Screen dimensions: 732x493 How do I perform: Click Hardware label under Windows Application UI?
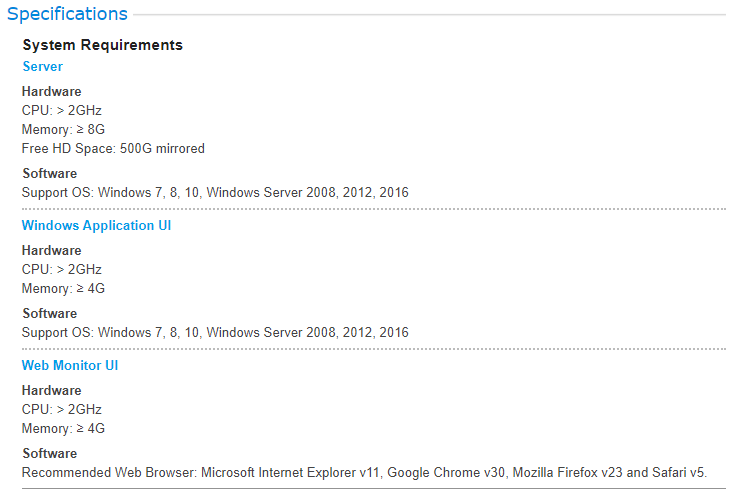point(52,250)
